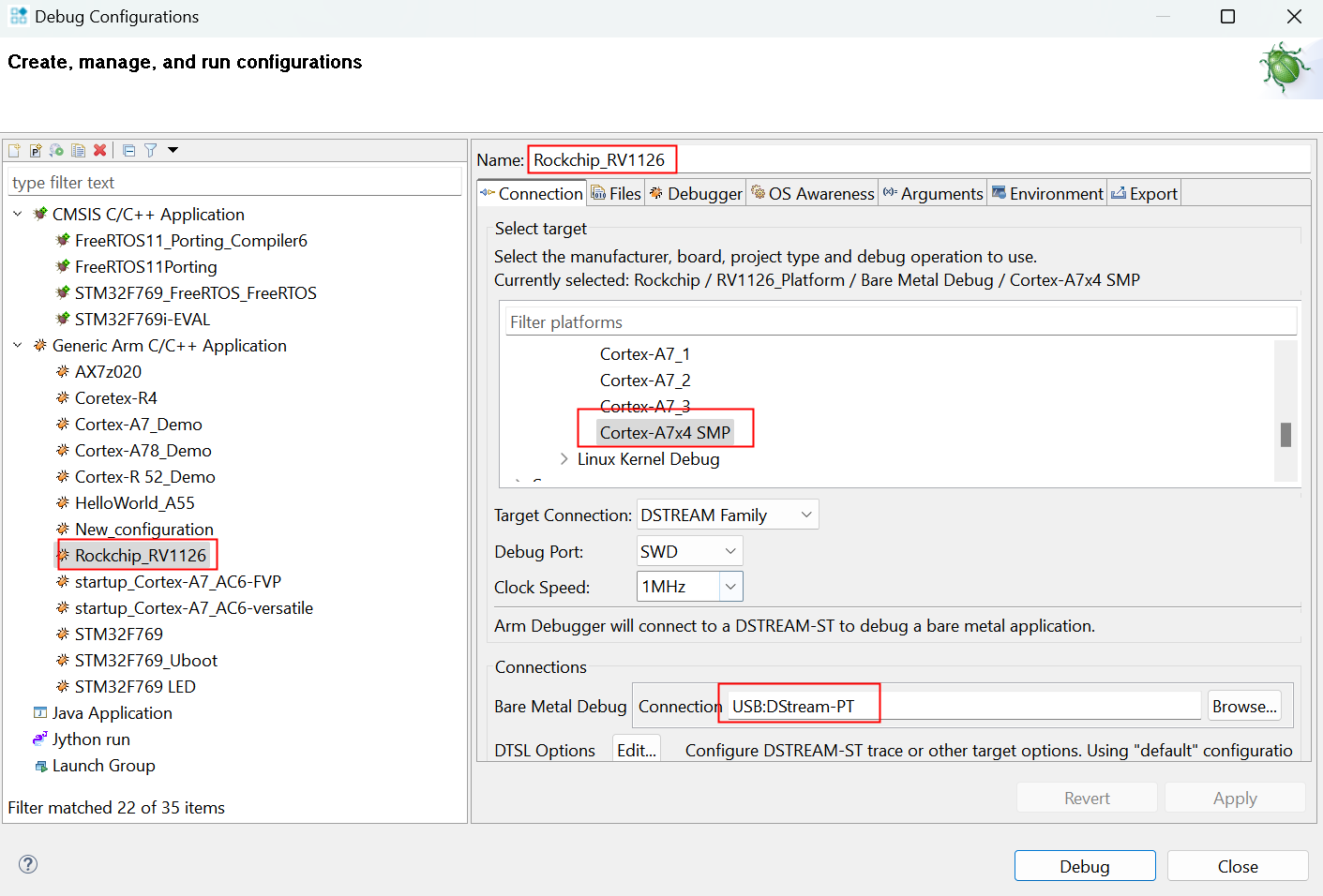
Task: Switch to the Debugger tab
Action: tap(696, 194)
